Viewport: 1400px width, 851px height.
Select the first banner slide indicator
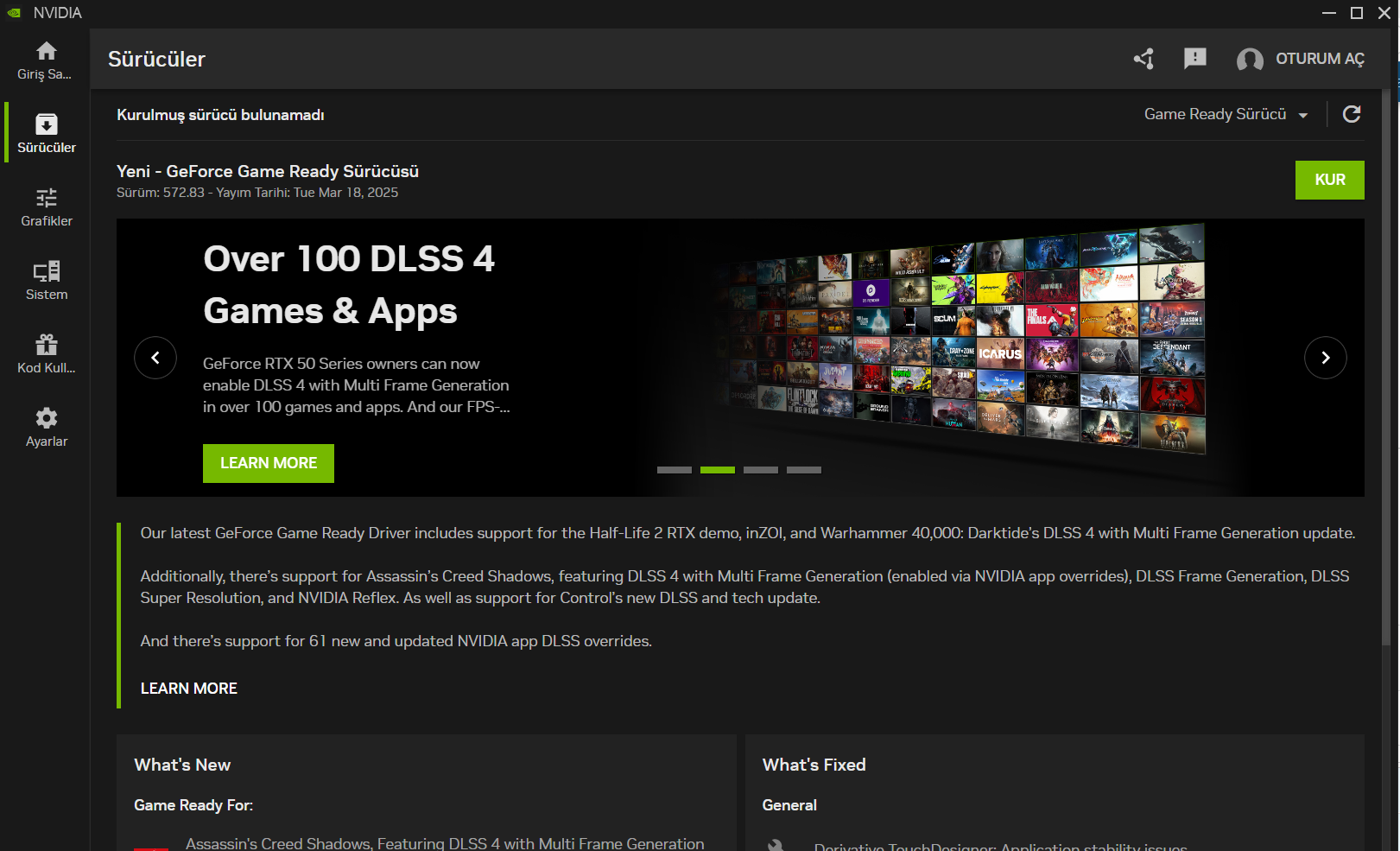pyautogui.click(x=675, y=470)
